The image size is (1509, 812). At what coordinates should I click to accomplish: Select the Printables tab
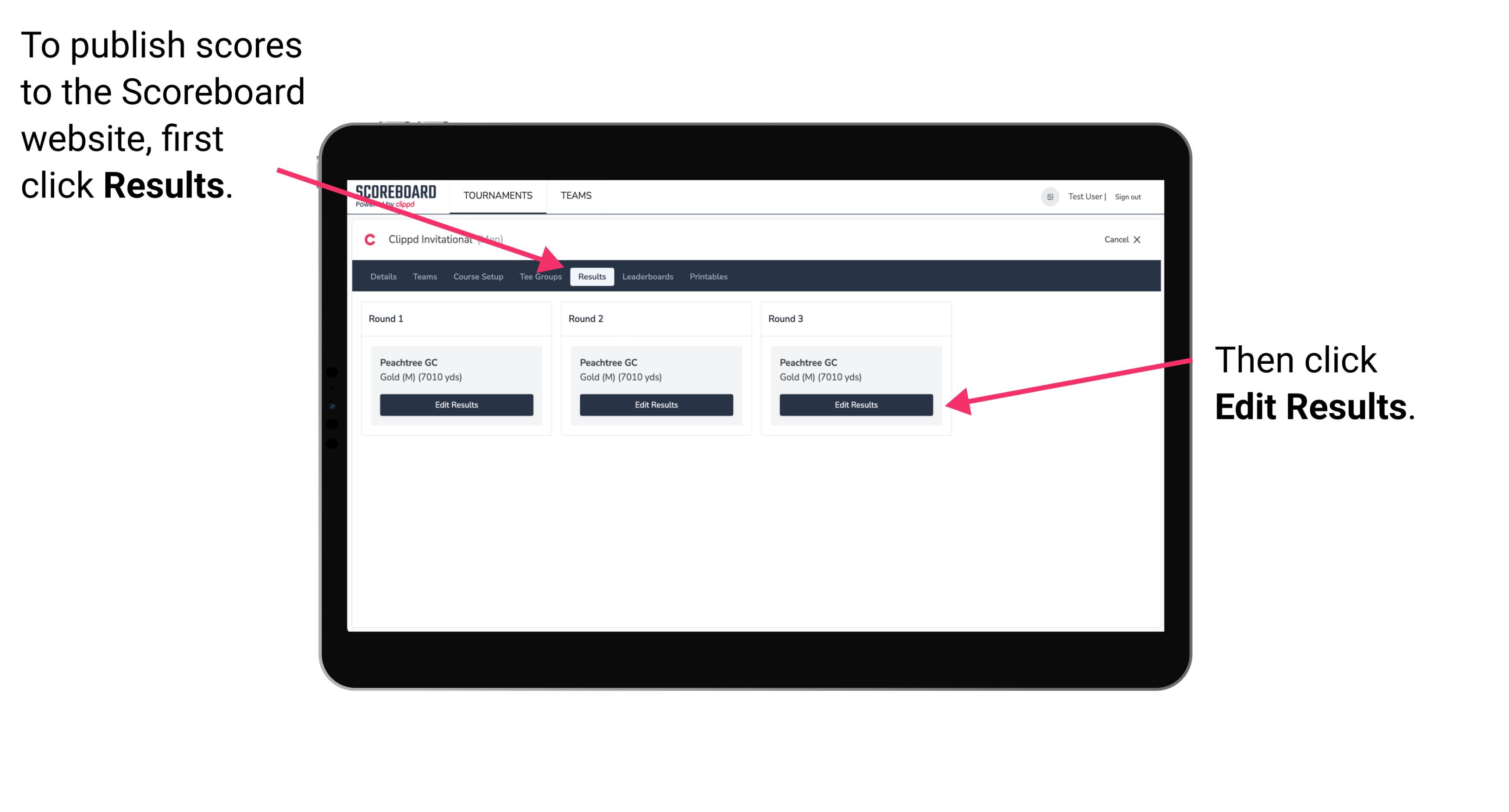coord(708,276)
